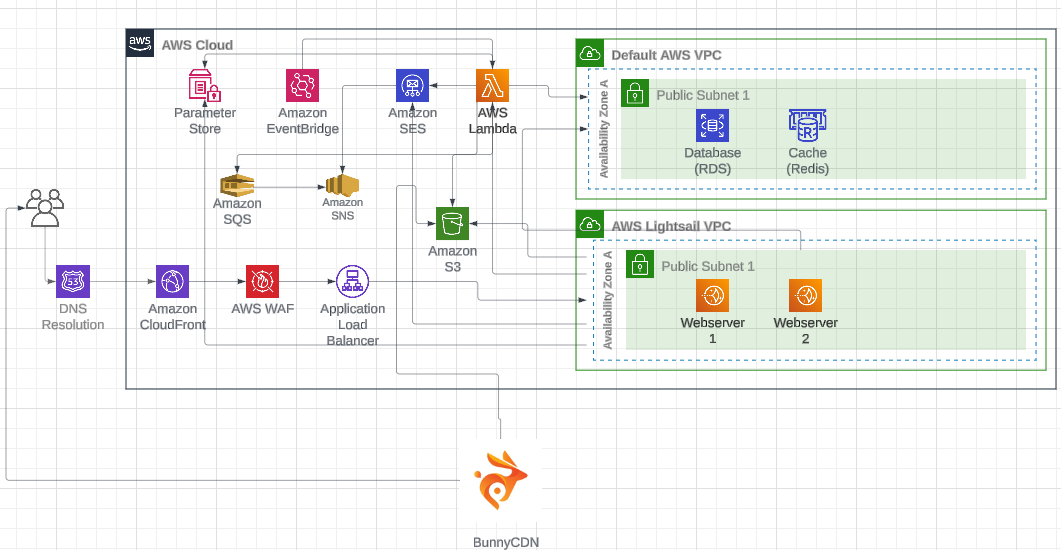
Task: Click the AWS Lambda icon
Action: click(491, 87)
